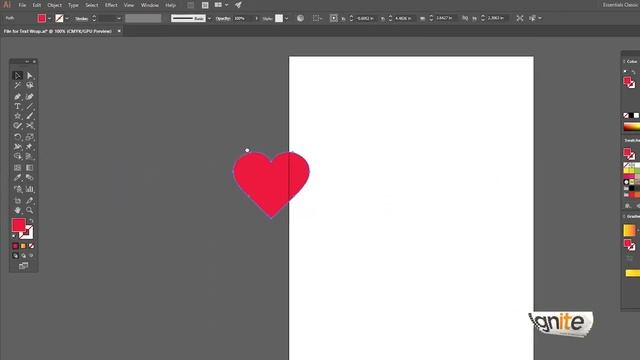
Task: Click the Recolor Artwork icon
Action: (300, 18)
